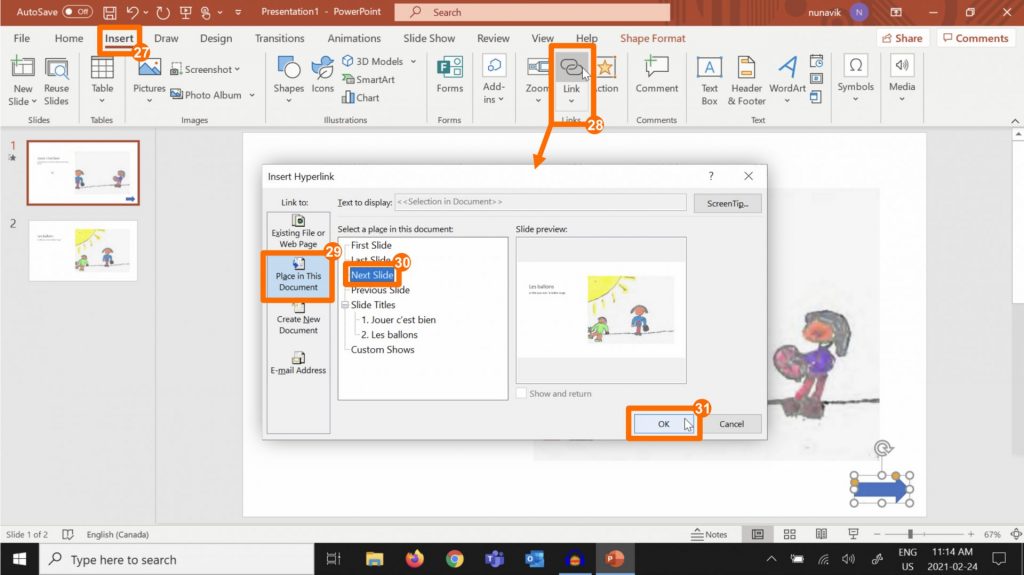The width and height of the screenshot is (1024, 575).
Task: Check the Show and return checkbox
Action: tap(522, 394)
